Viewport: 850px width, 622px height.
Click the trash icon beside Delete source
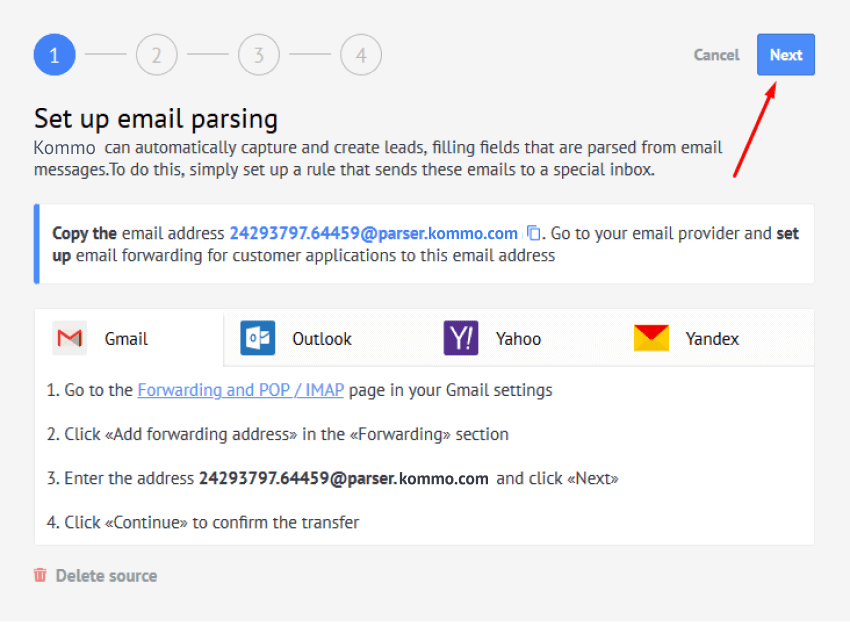(x=40, y=575)
